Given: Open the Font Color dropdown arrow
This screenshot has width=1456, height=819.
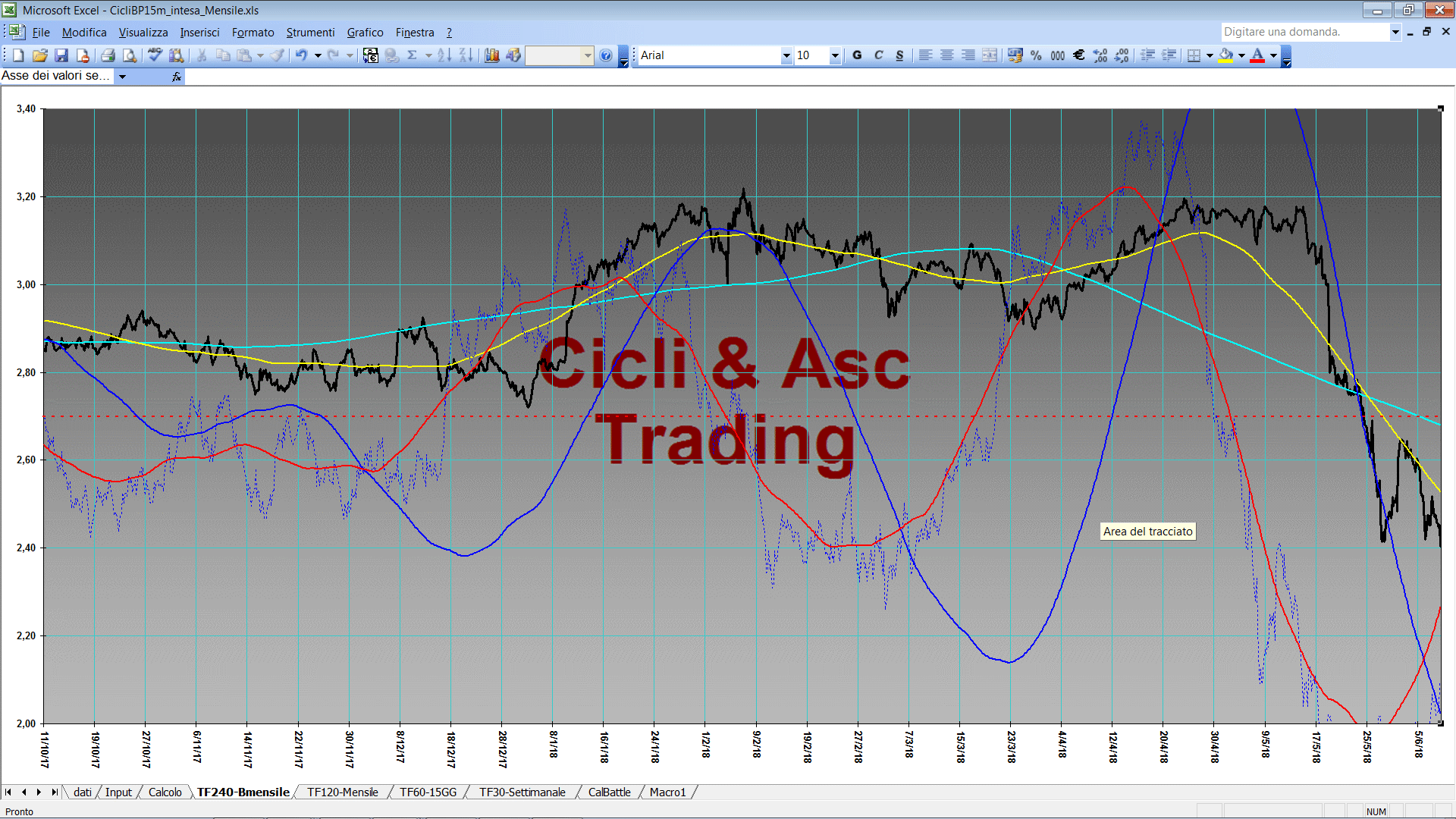Looking at the screenshot, I should 1273,55.
